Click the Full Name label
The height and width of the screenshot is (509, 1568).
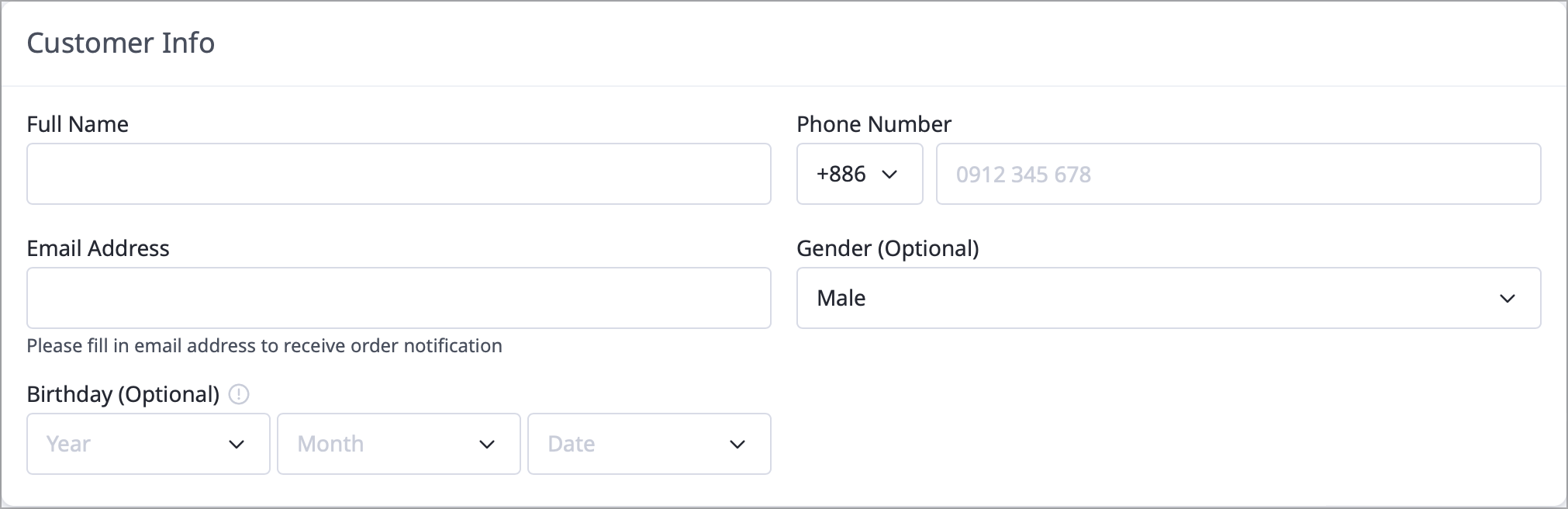78,124
